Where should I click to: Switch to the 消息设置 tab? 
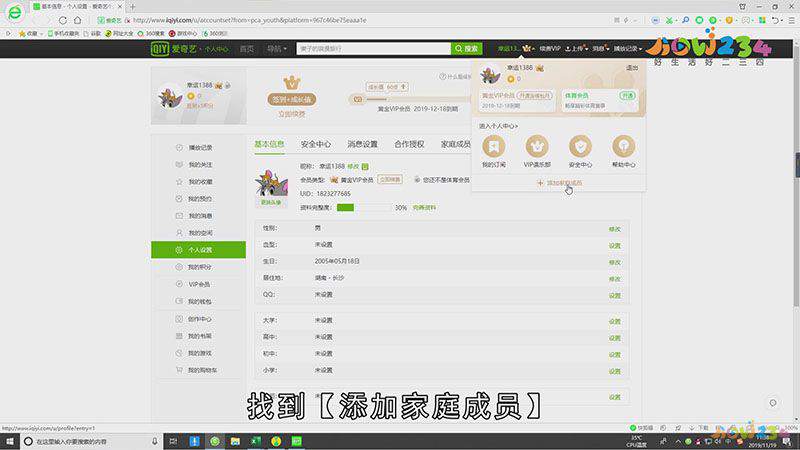click(x=362, y=144)
